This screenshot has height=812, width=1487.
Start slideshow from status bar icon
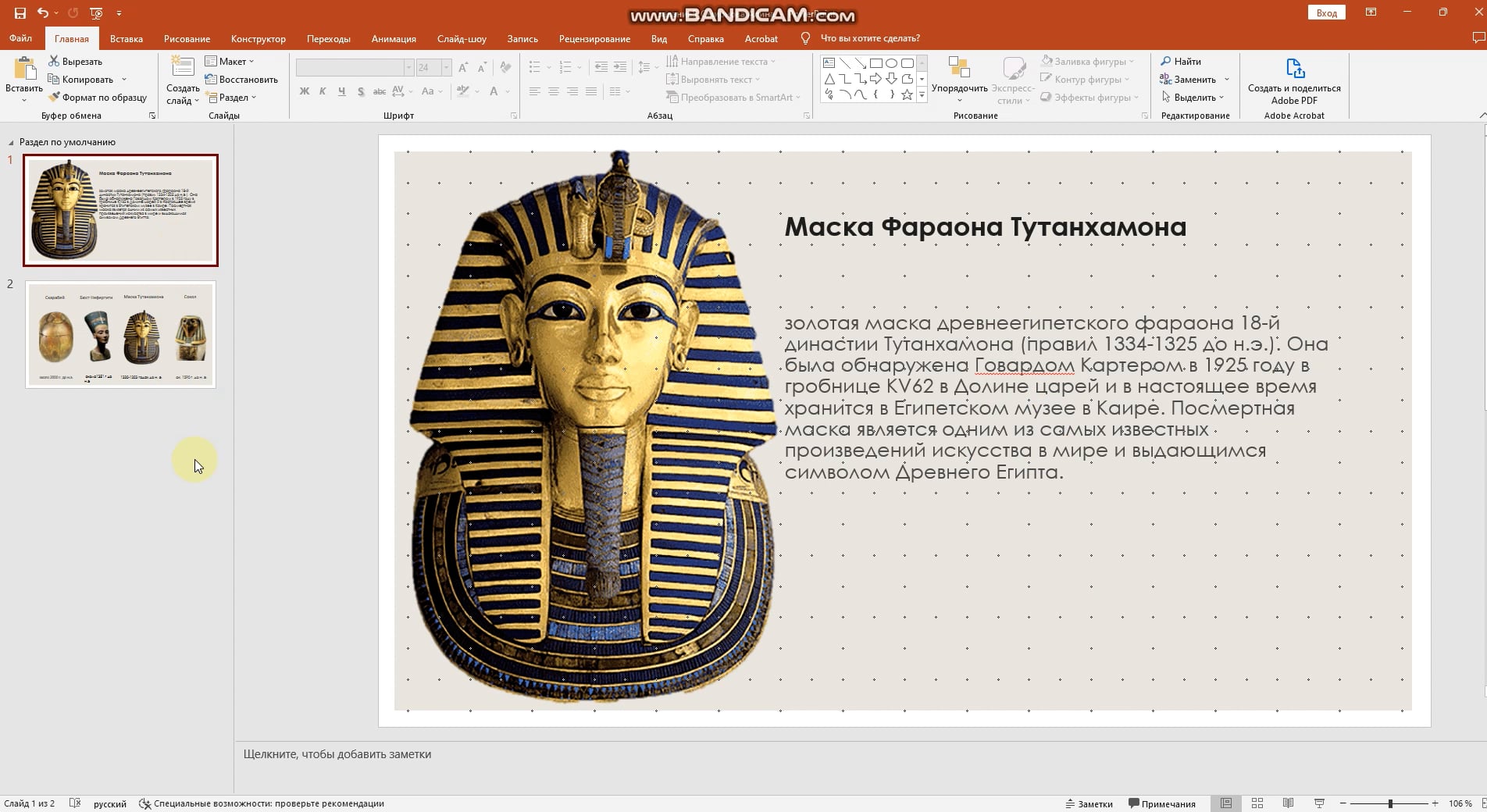(x=1319, y=803)
